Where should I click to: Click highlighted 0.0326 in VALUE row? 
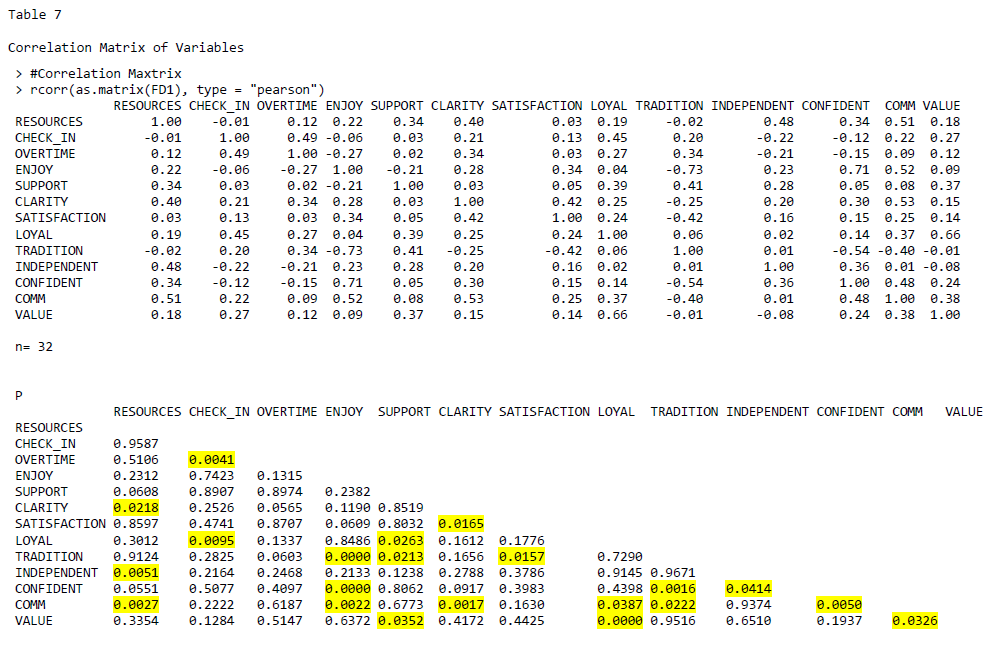914,621
